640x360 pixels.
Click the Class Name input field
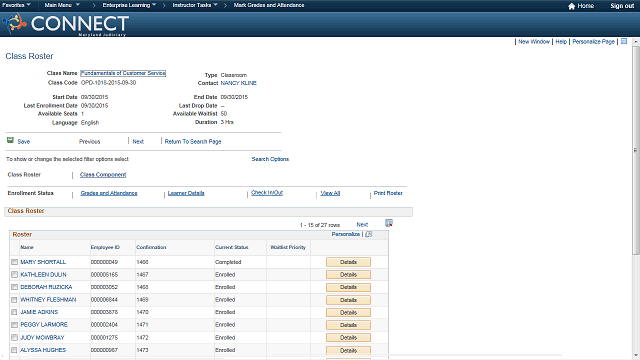123,73
